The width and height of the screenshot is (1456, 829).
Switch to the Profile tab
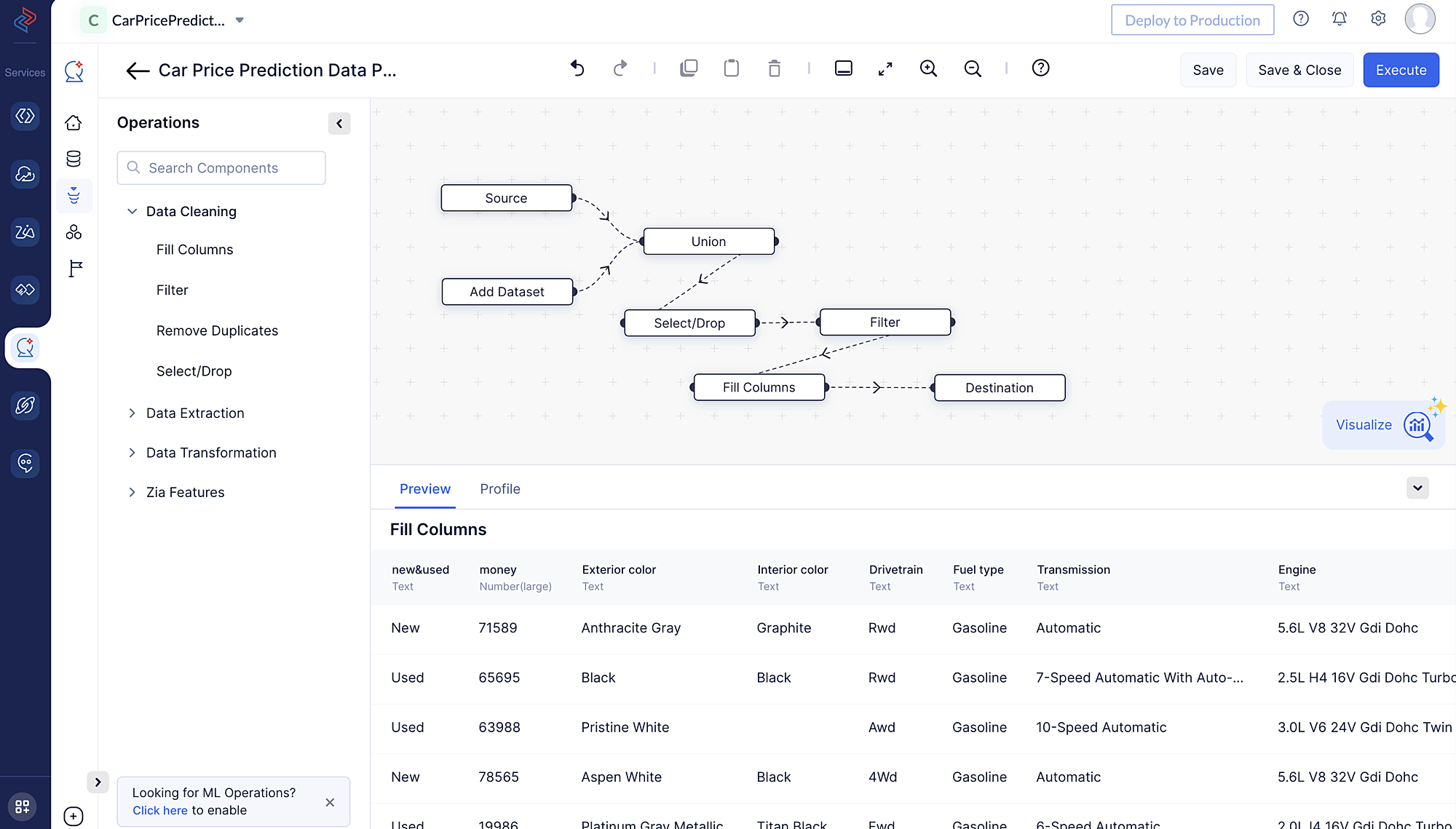[500, 489]
